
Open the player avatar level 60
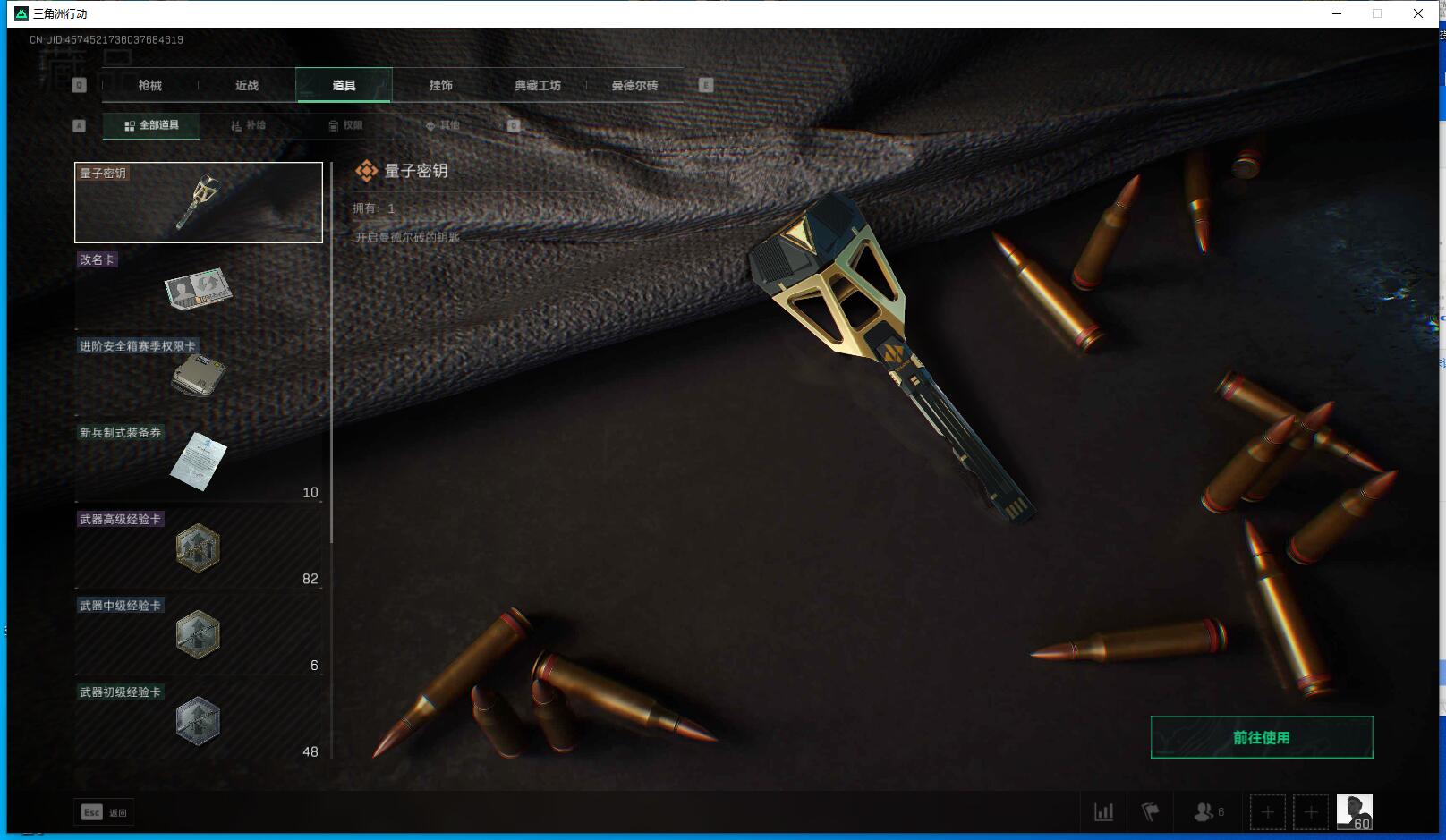pos(1355,812)
